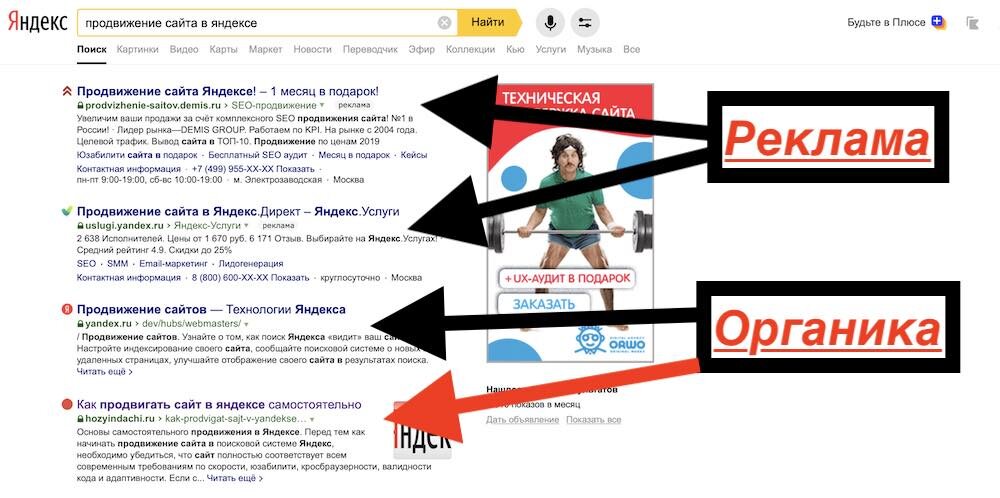This screenshot has height=498, width=1000.
Task: Open the Услуги tab
Action: (550, 49)
